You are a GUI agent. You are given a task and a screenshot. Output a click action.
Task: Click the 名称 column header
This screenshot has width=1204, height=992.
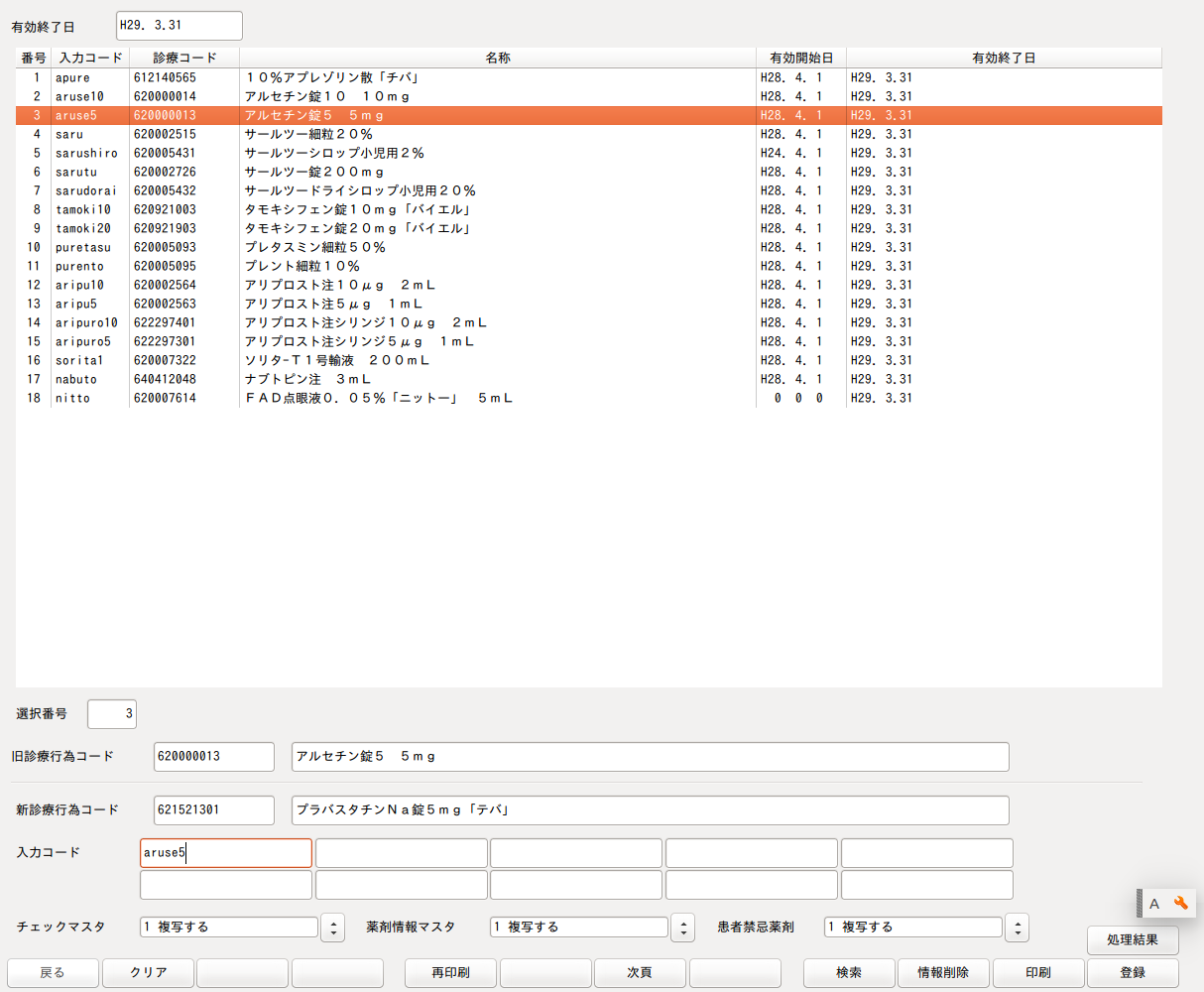click(498, 59)
